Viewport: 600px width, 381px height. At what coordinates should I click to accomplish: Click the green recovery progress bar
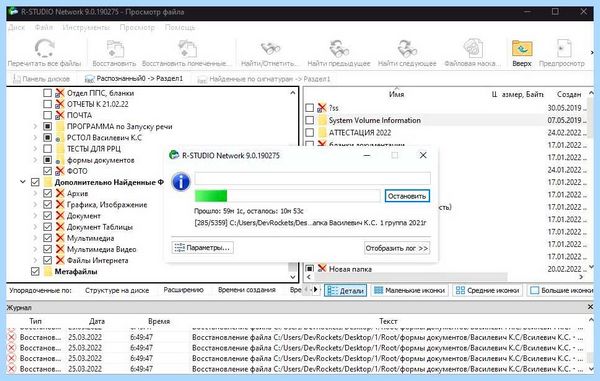click(x=287, y=196)
